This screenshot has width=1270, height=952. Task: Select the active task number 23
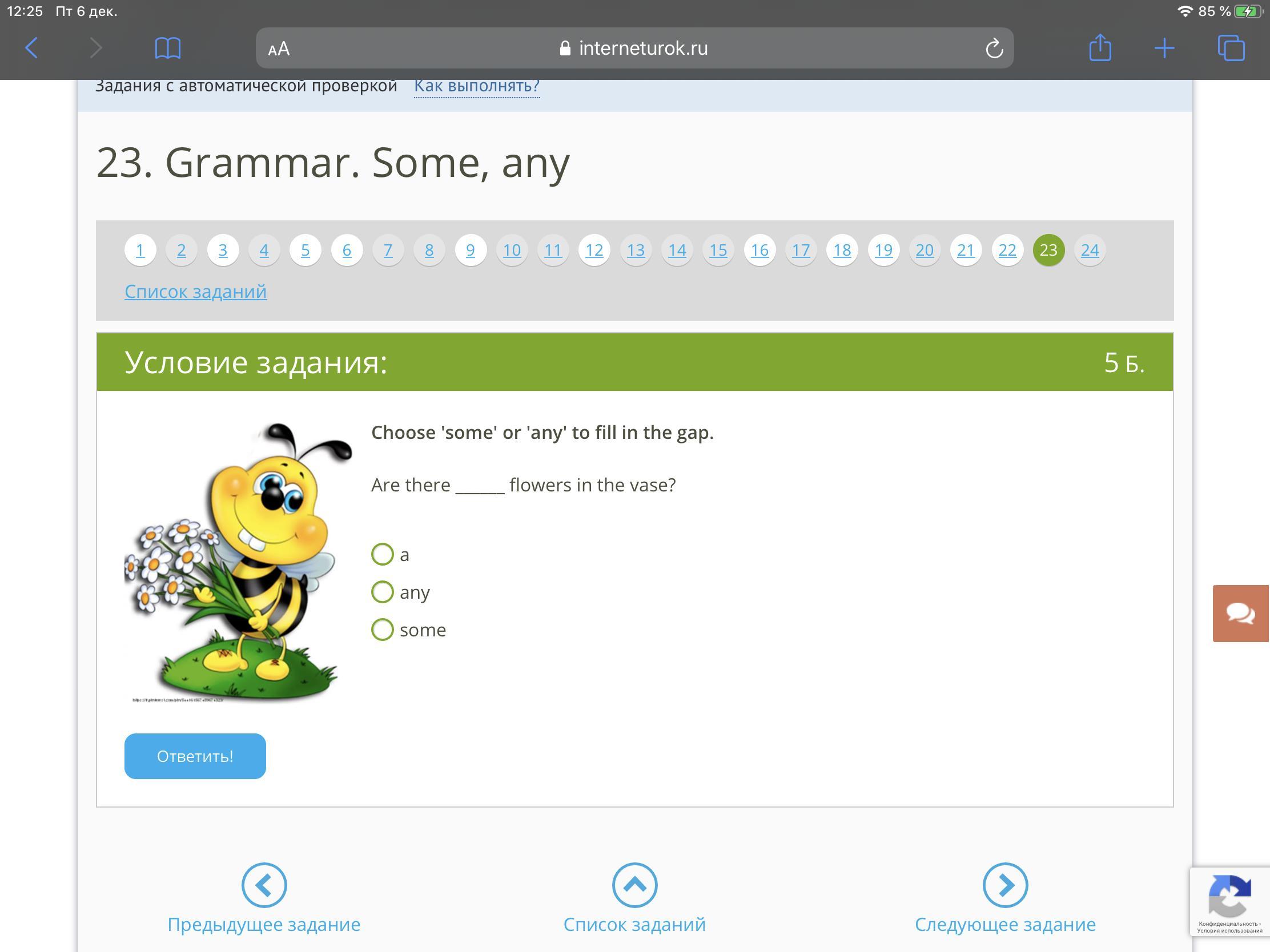(x=1048, y=249)
